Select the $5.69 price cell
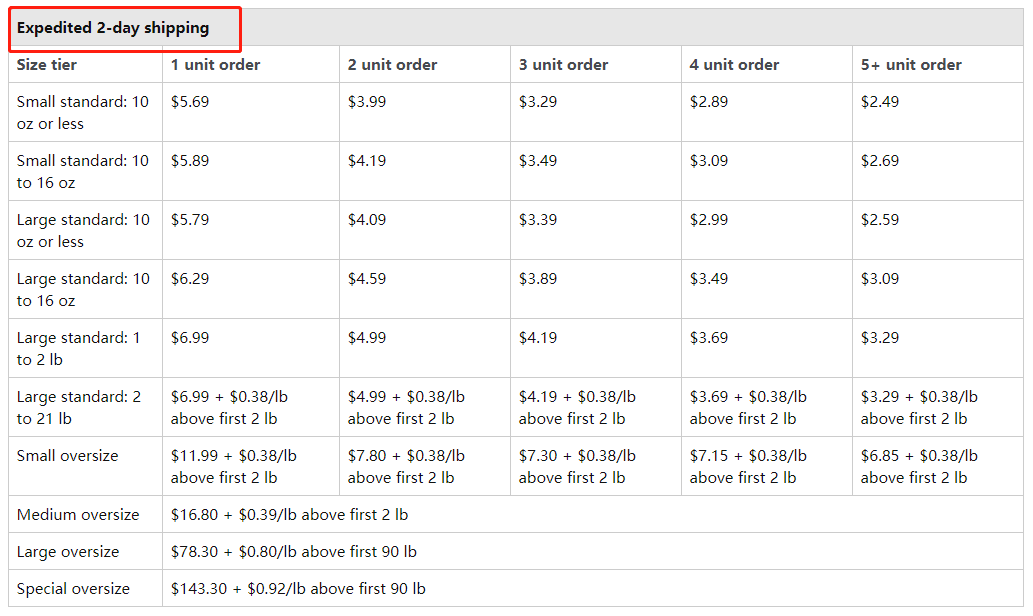Screen dimensions: 1033x616 click(190, 102)
